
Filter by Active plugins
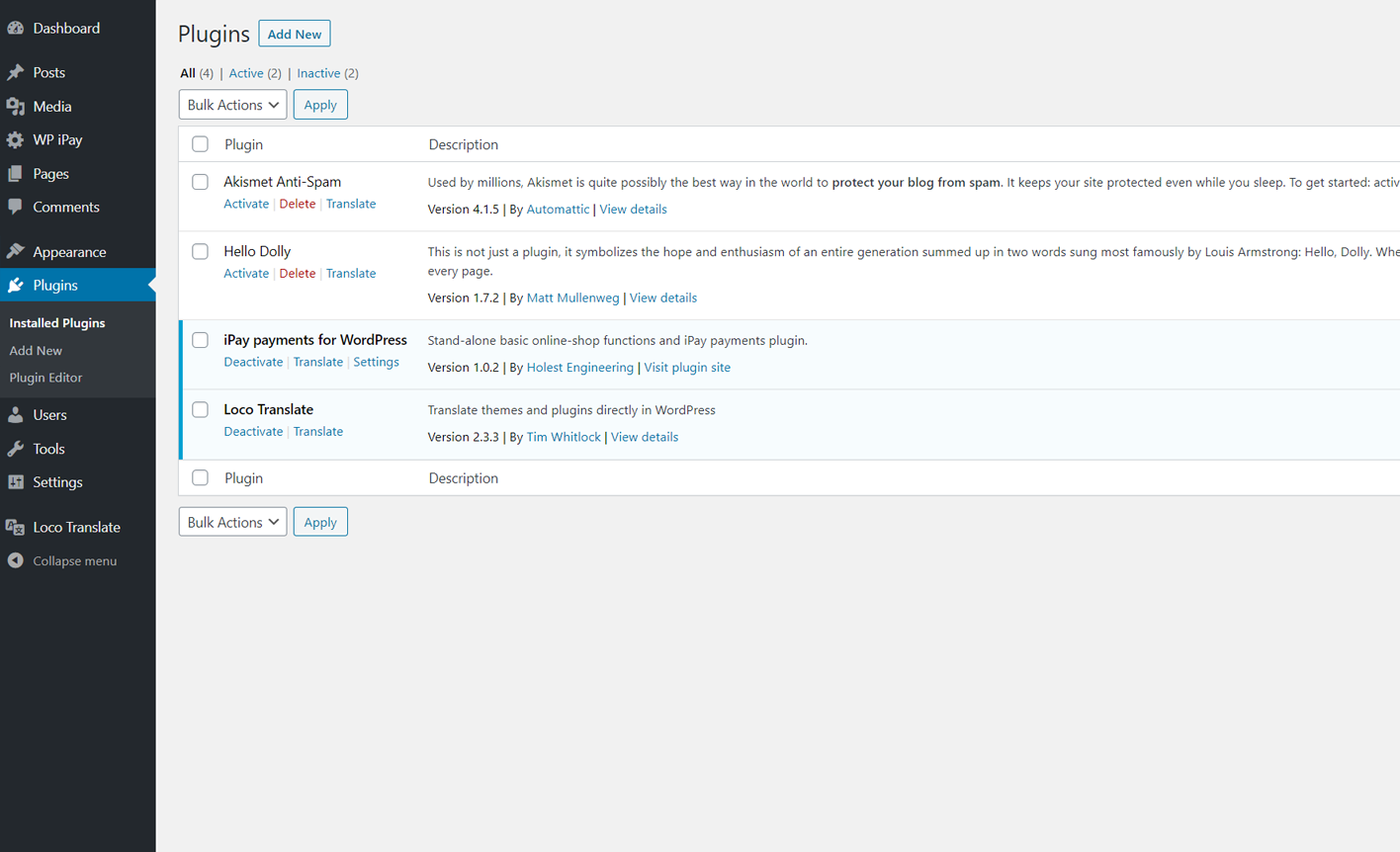[x=246, y=73]
